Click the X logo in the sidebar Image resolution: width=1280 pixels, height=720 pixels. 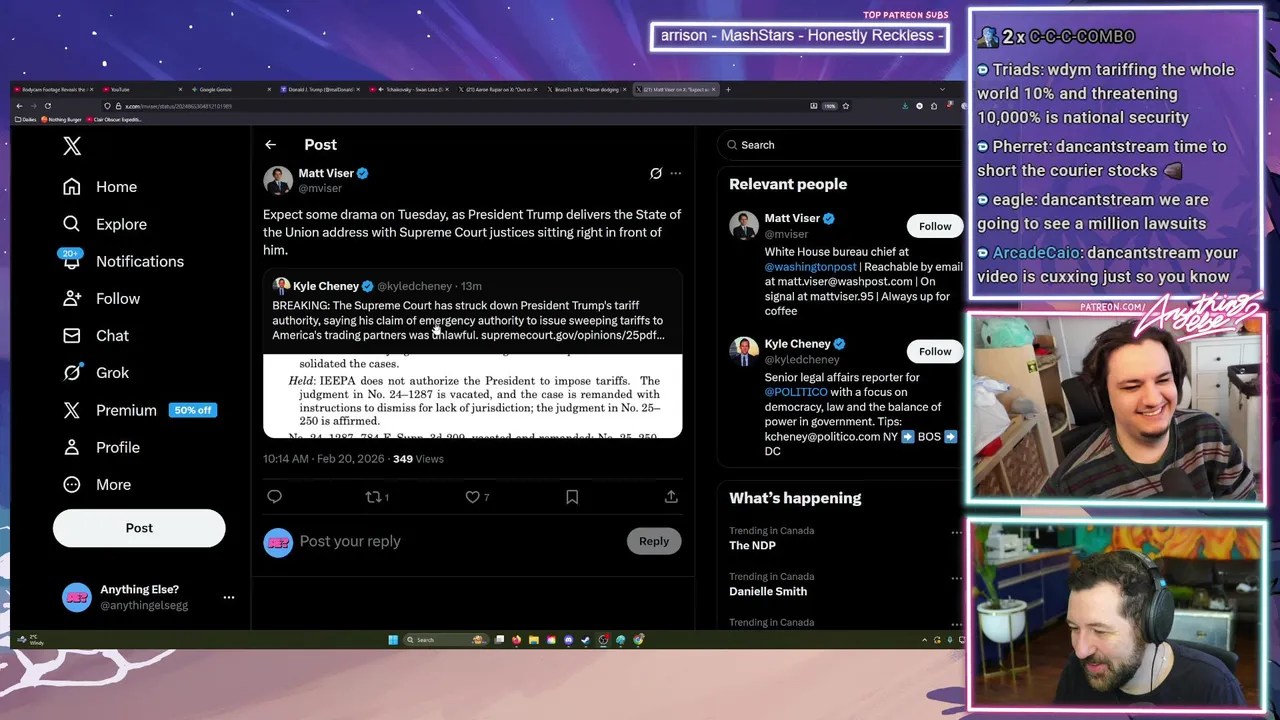coord(72,146)
